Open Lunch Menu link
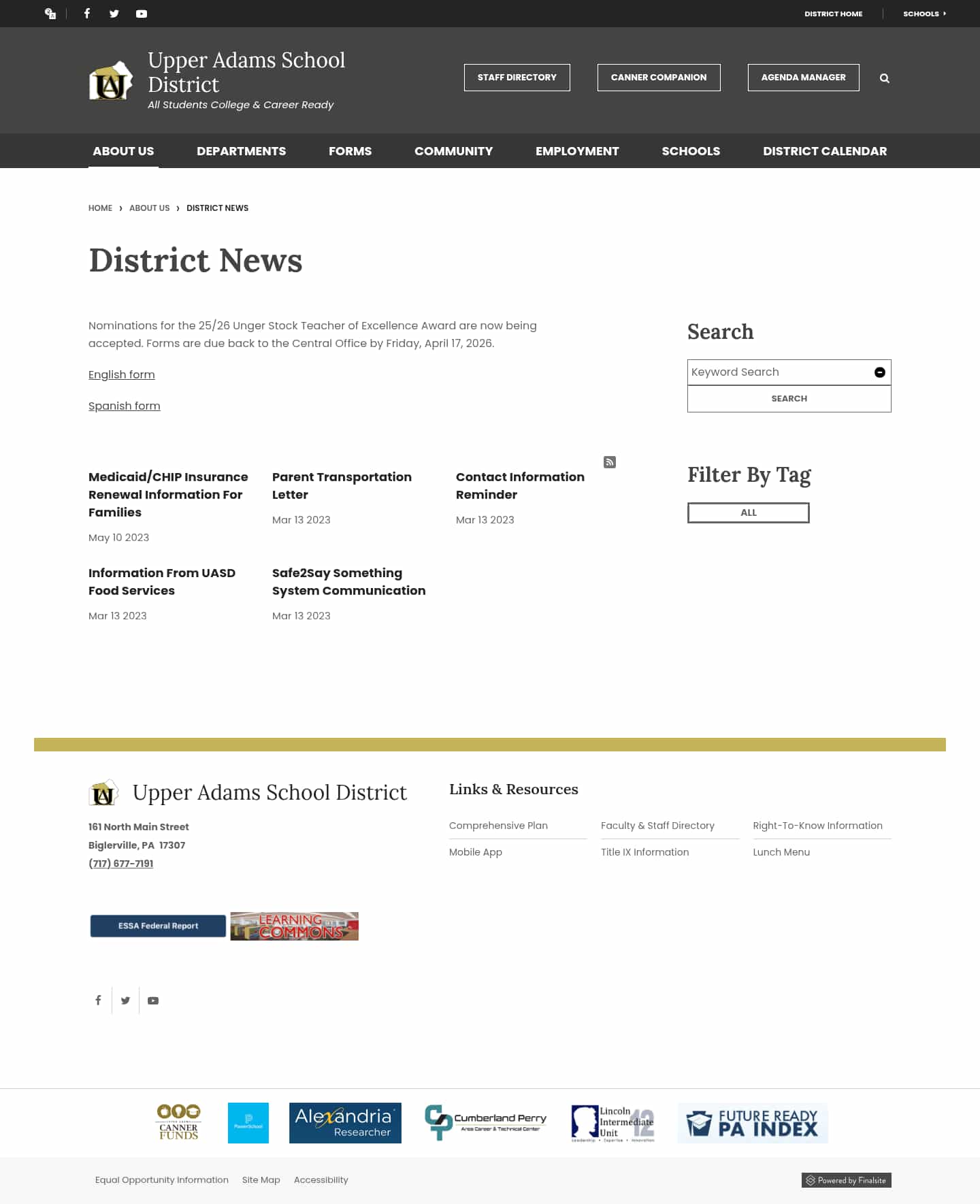This screenshot has height=1204, width=980. 781,852
